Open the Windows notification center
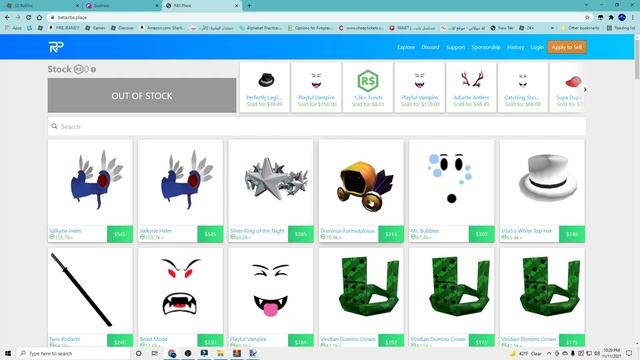The image size is (640, 360). click(629, 353)
